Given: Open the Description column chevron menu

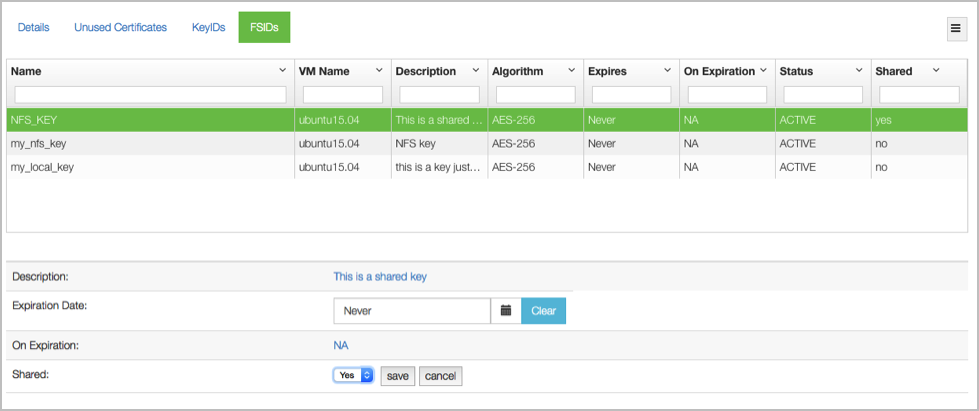Looking at the screenshot, I should point(476,71).
